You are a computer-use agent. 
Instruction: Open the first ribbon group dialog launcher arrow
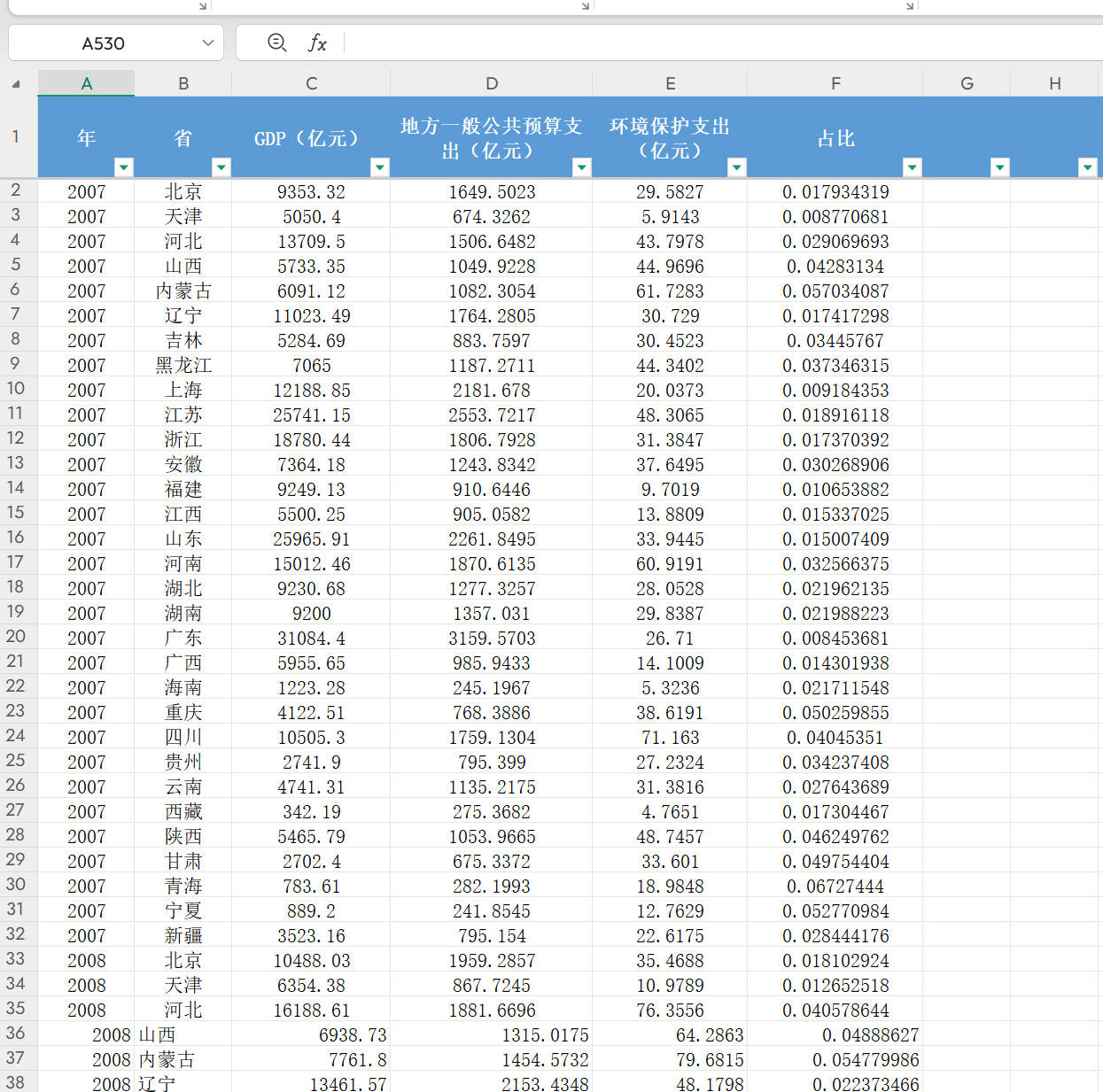click(203, 5)
